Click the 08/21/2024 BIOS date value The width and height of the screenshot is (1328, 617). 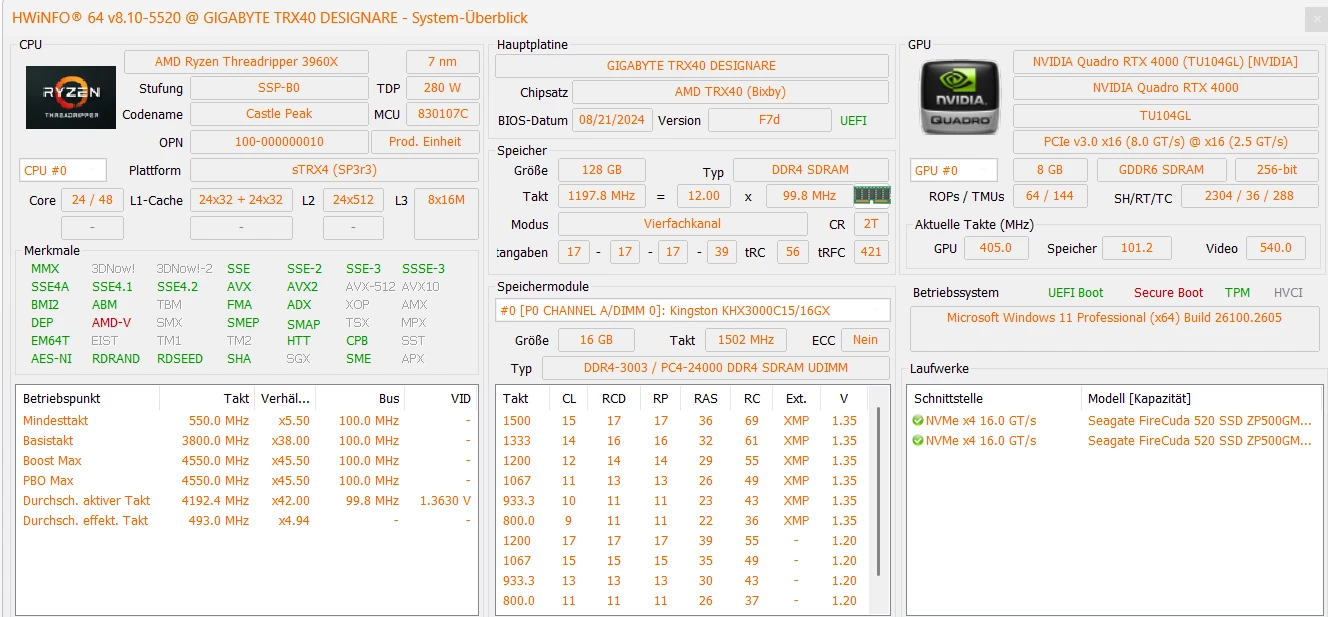(612, 120)
